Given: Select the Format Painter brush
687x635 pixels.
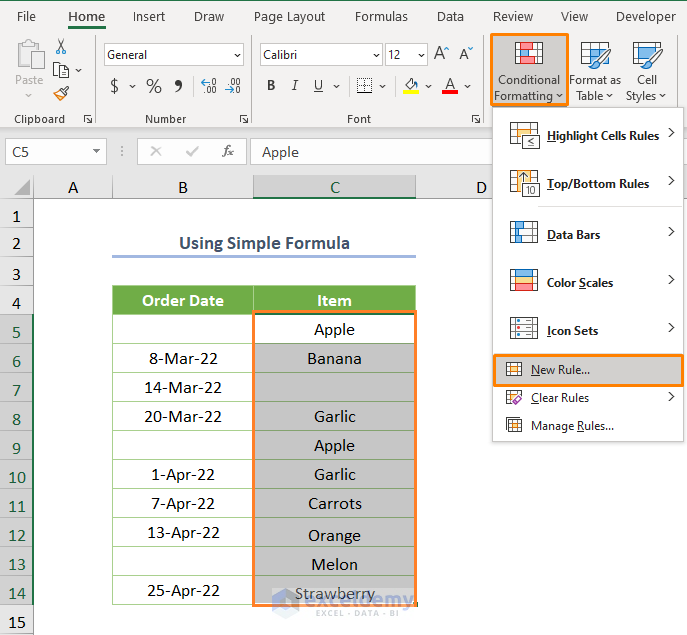Looking at the screenshot, I should tap(61, 93).
